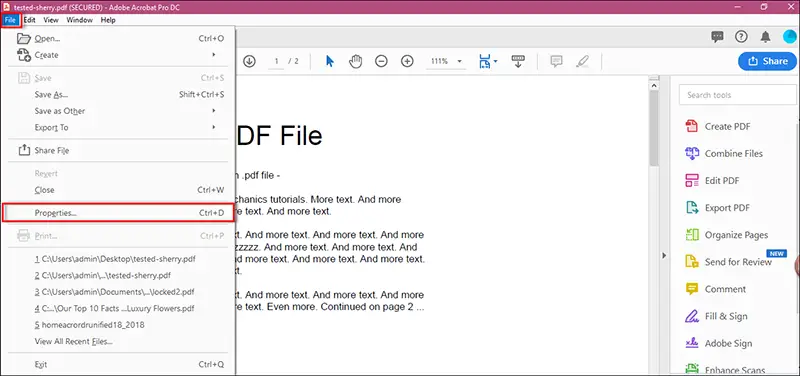Click the Zoom In plus icon
This screenshot has width=800, height=376.
[x=407, y=61]
